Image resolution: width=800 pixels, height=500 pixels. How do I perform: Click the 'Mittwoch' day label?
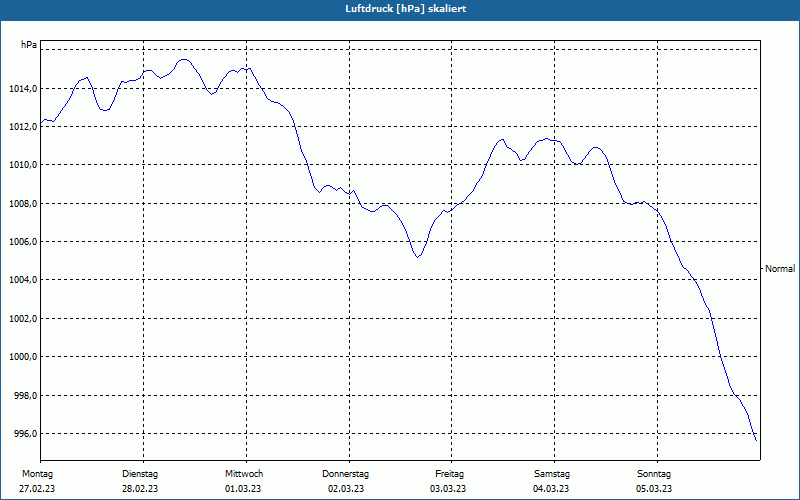(x=244, y=474)
